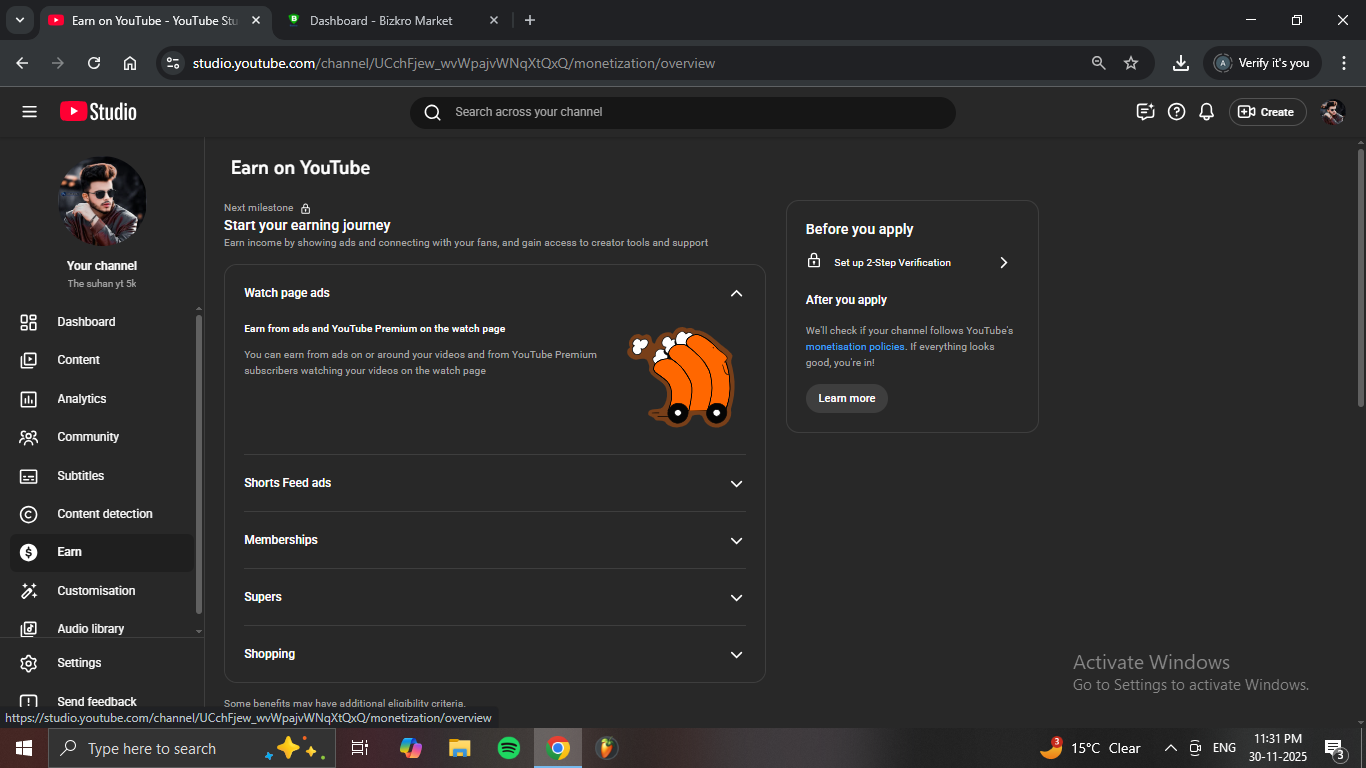Expand the Shorts Feed ads section
1366x768 pixels.
click(x=736, y=483)
